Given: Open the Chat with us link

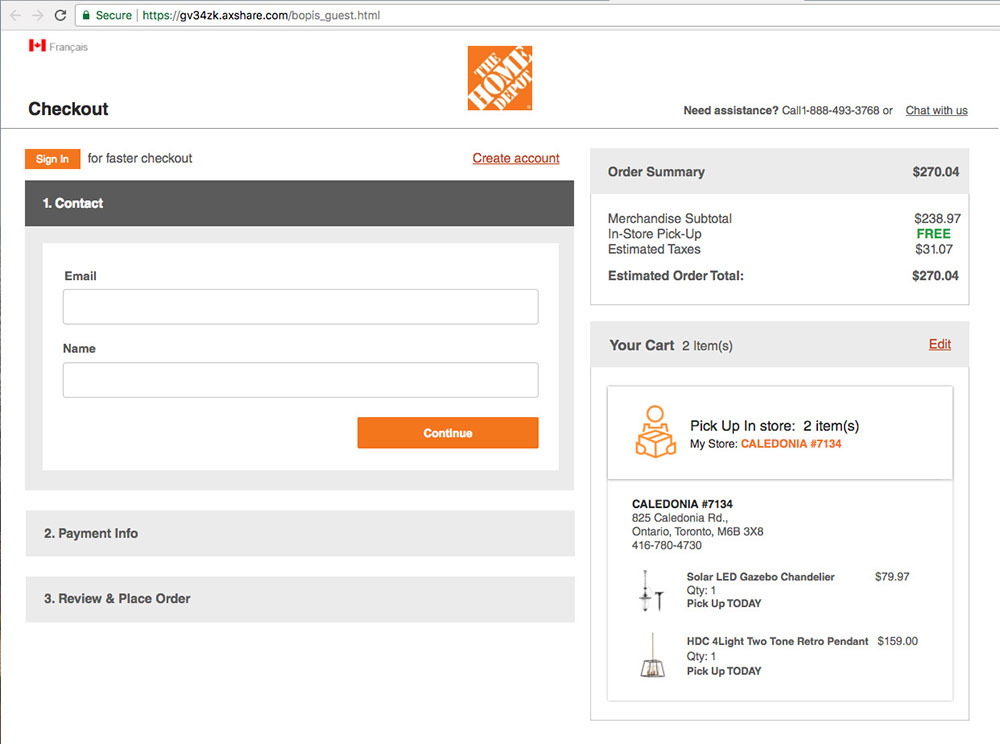Looking at the screenshot, I should 936,111.
